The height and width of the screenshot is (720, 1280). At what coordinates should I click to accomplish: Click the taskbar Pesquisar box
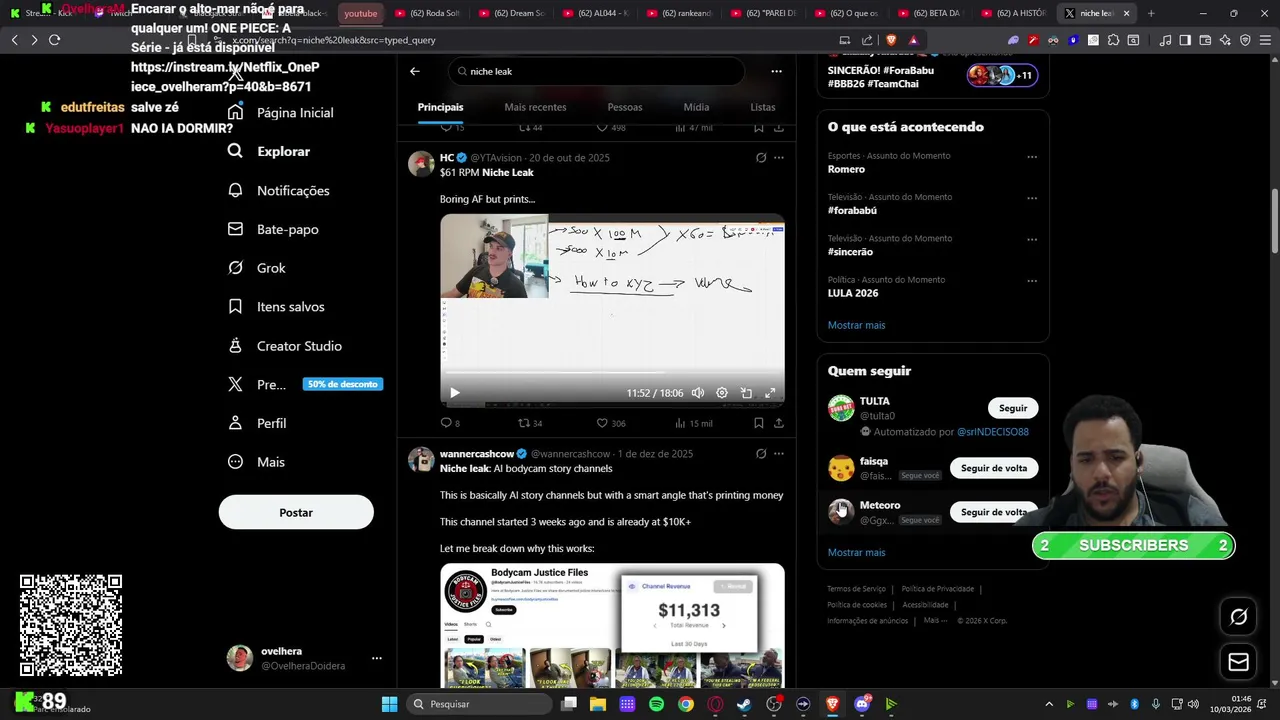[x=480, y=704]
